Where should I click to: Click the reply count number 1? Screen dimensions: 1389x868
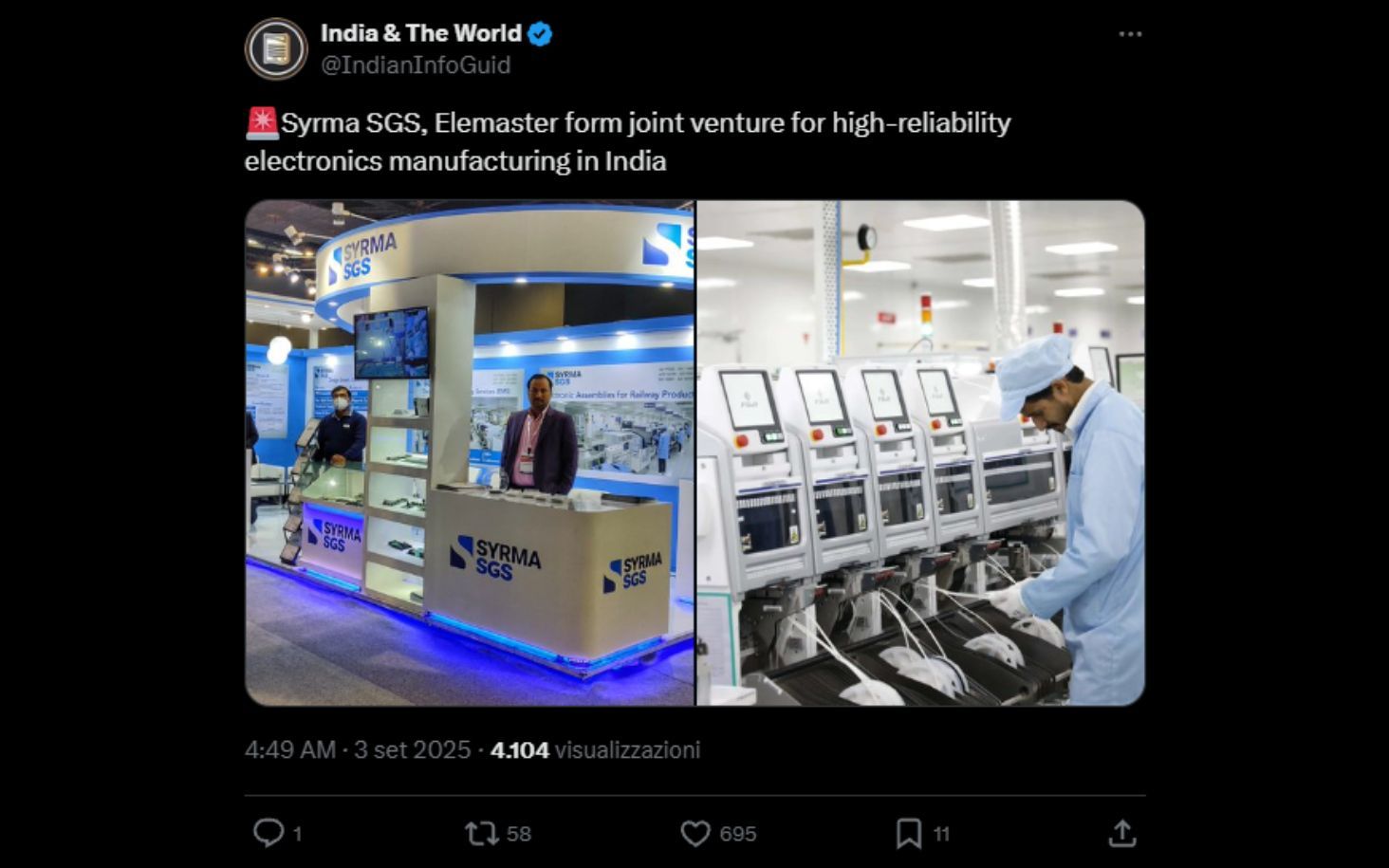(x=297, y=834)
